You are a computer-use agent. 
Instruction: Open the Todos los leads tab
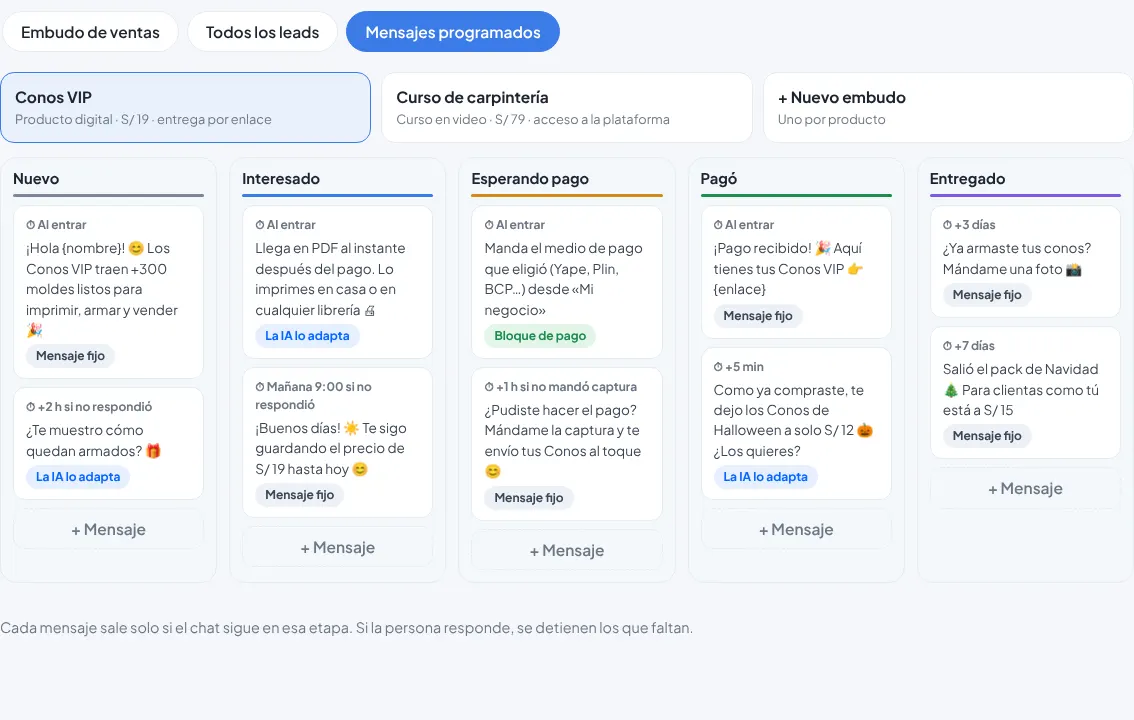tap(263, 32)
